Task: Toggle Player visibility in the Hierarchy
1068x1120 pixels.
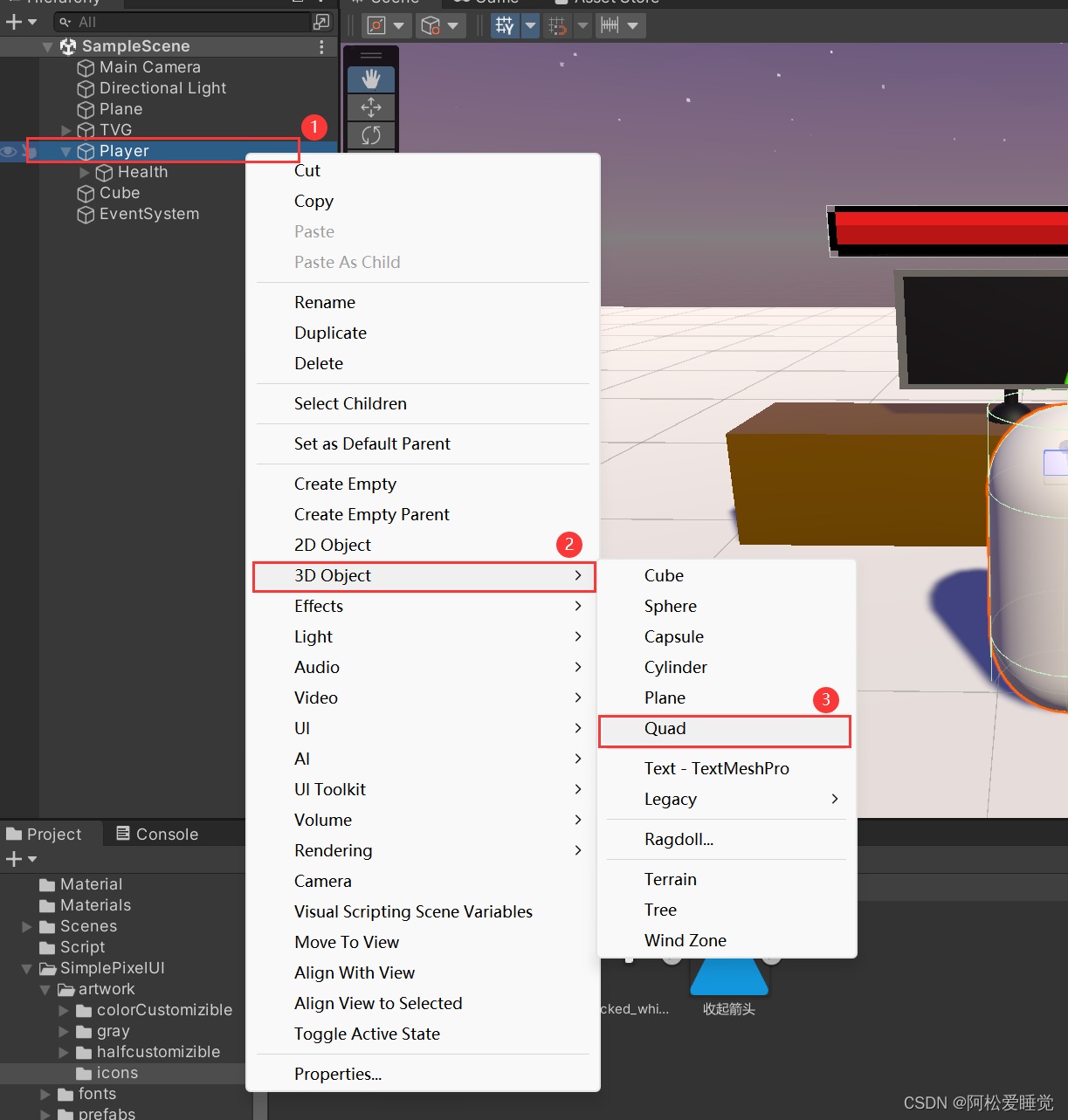Action: pos(9,151)
